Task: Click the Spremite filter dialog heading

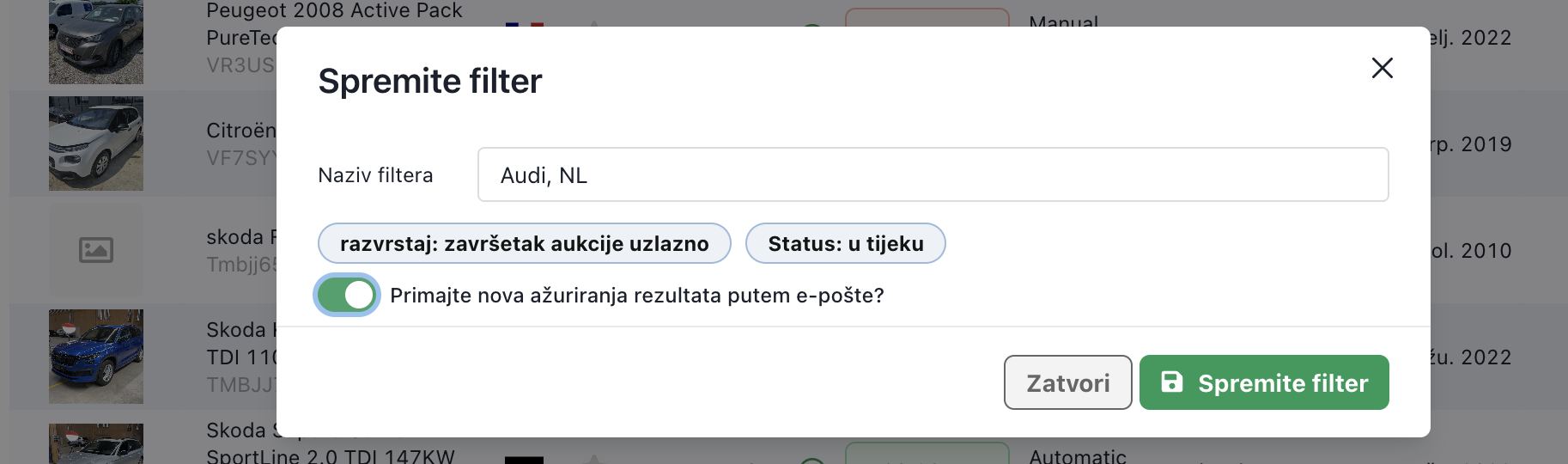Action: (x=429, y=82)
